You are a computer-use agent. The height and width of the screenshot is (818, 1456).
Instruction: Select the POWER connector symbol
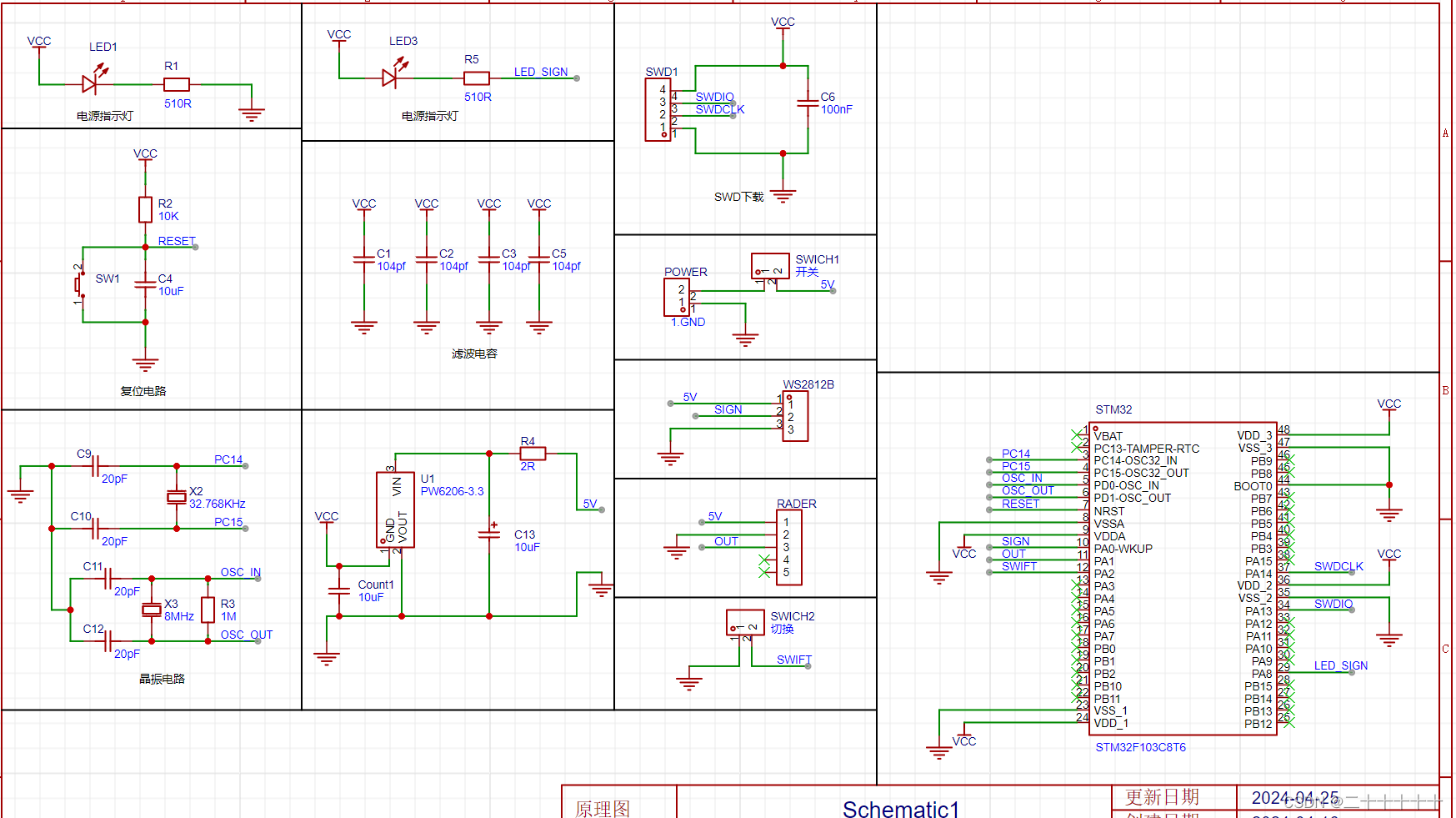click(676, 297)
